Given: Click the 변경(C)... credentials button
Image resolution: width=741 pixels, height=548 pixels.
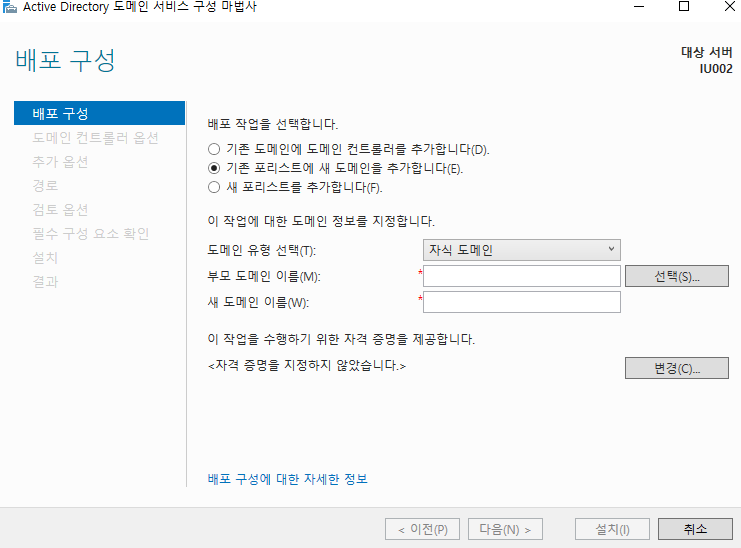Looking at the screenshot, I should 677,368.
